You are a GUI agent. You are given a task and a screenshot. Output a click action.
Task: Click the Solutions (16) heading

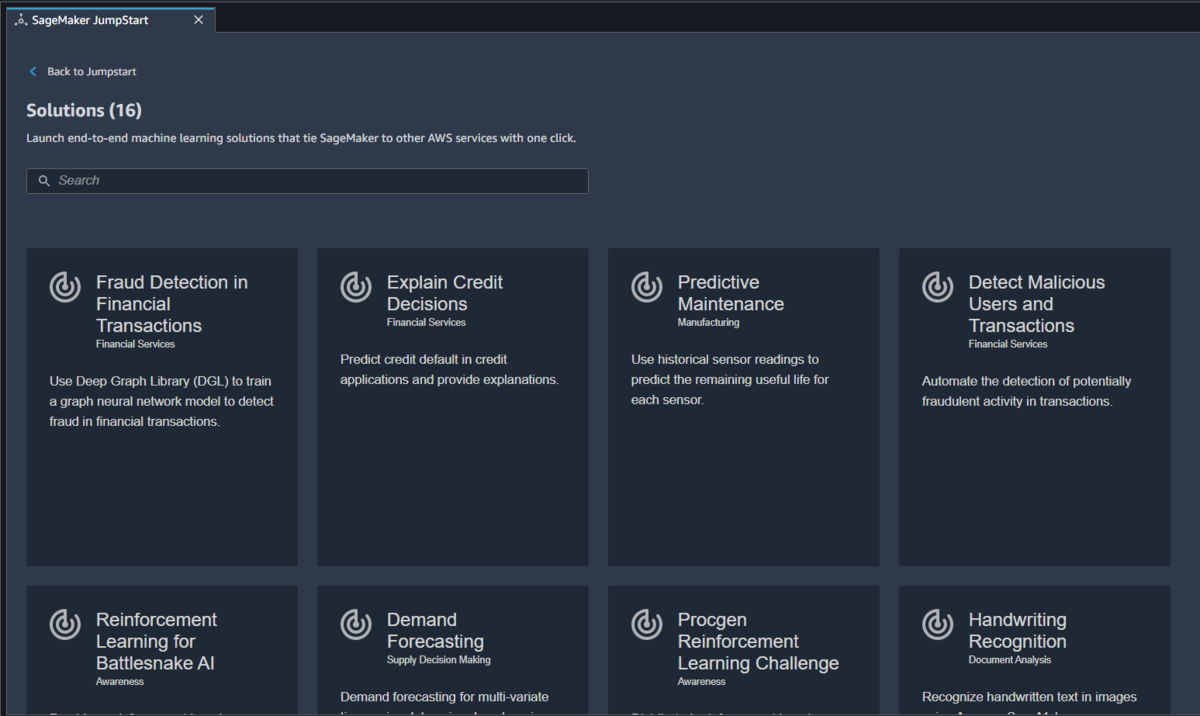84,110
